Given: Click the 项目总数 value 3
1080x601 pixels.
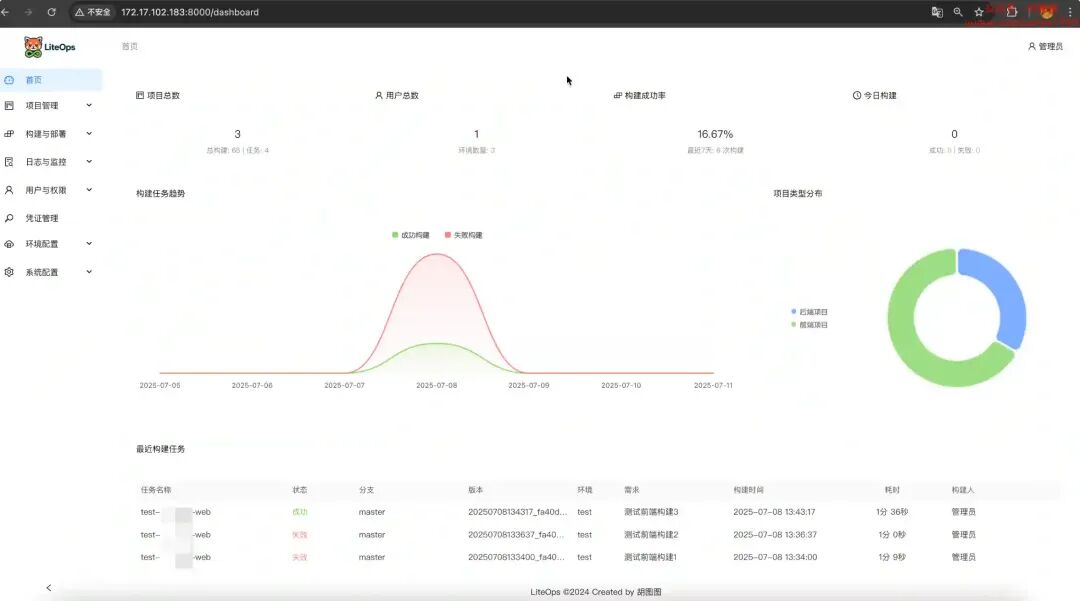Looking at the screenshot, I should tap(238, 134).
